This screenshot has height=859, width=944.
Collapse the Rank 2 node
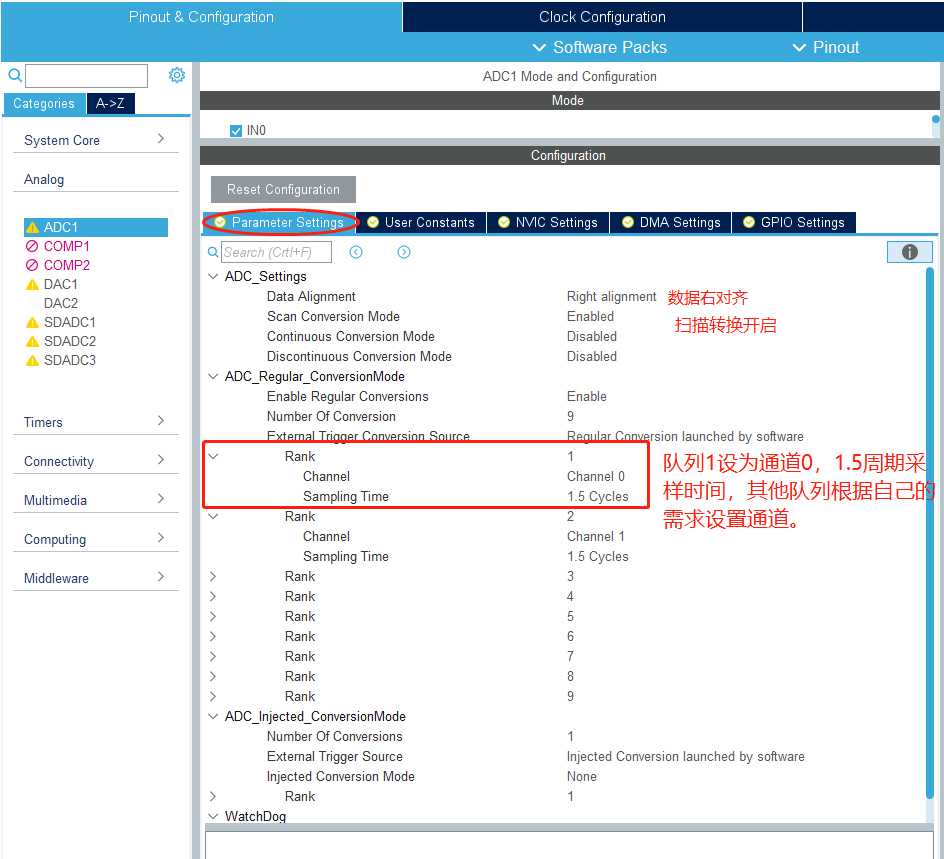coord(213,516)
